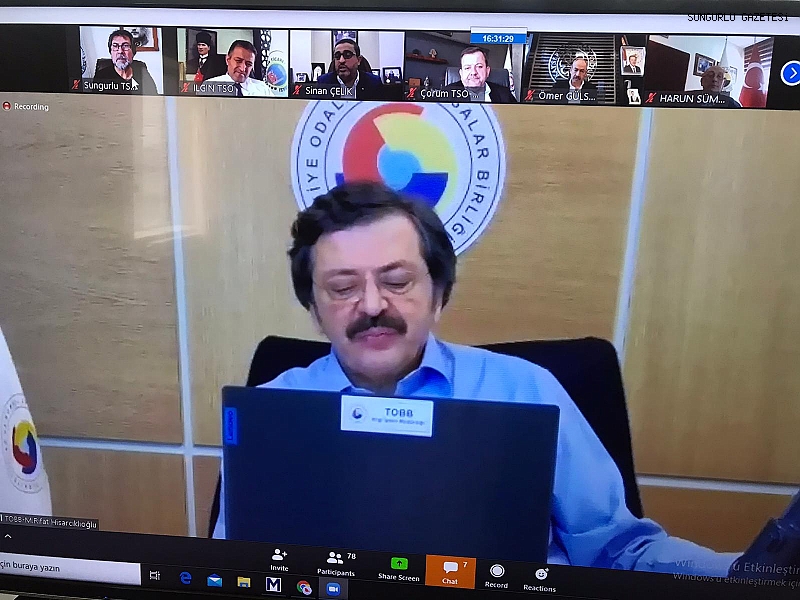
Task: Open the M app on the taskbar
Action: point(273,584)
